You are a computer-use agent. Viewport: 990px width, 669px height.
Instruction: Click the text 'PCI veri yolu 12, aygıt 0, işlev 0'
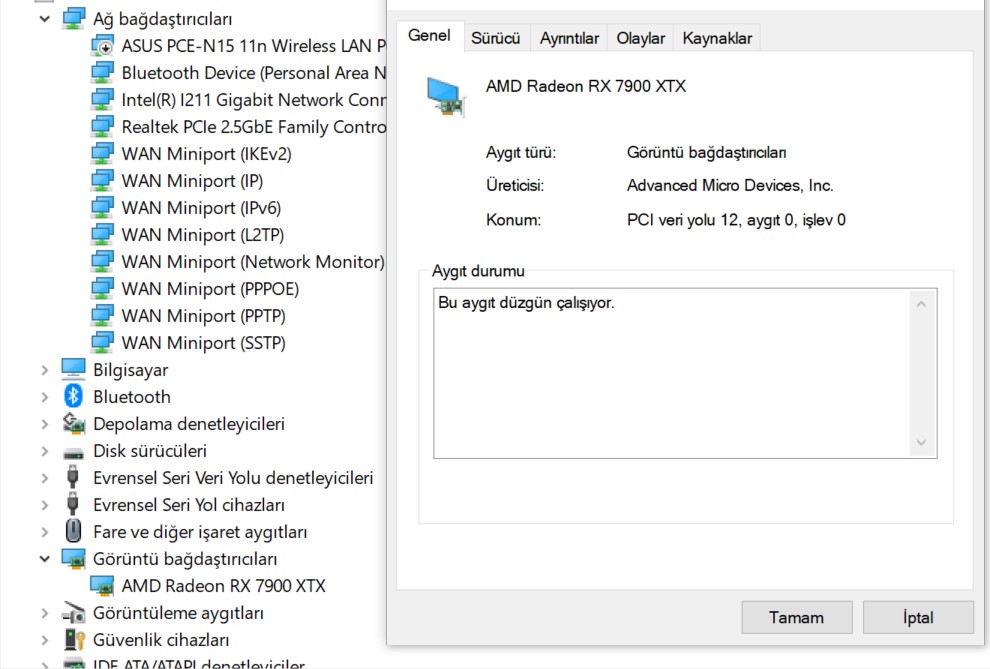click(736, 220)
